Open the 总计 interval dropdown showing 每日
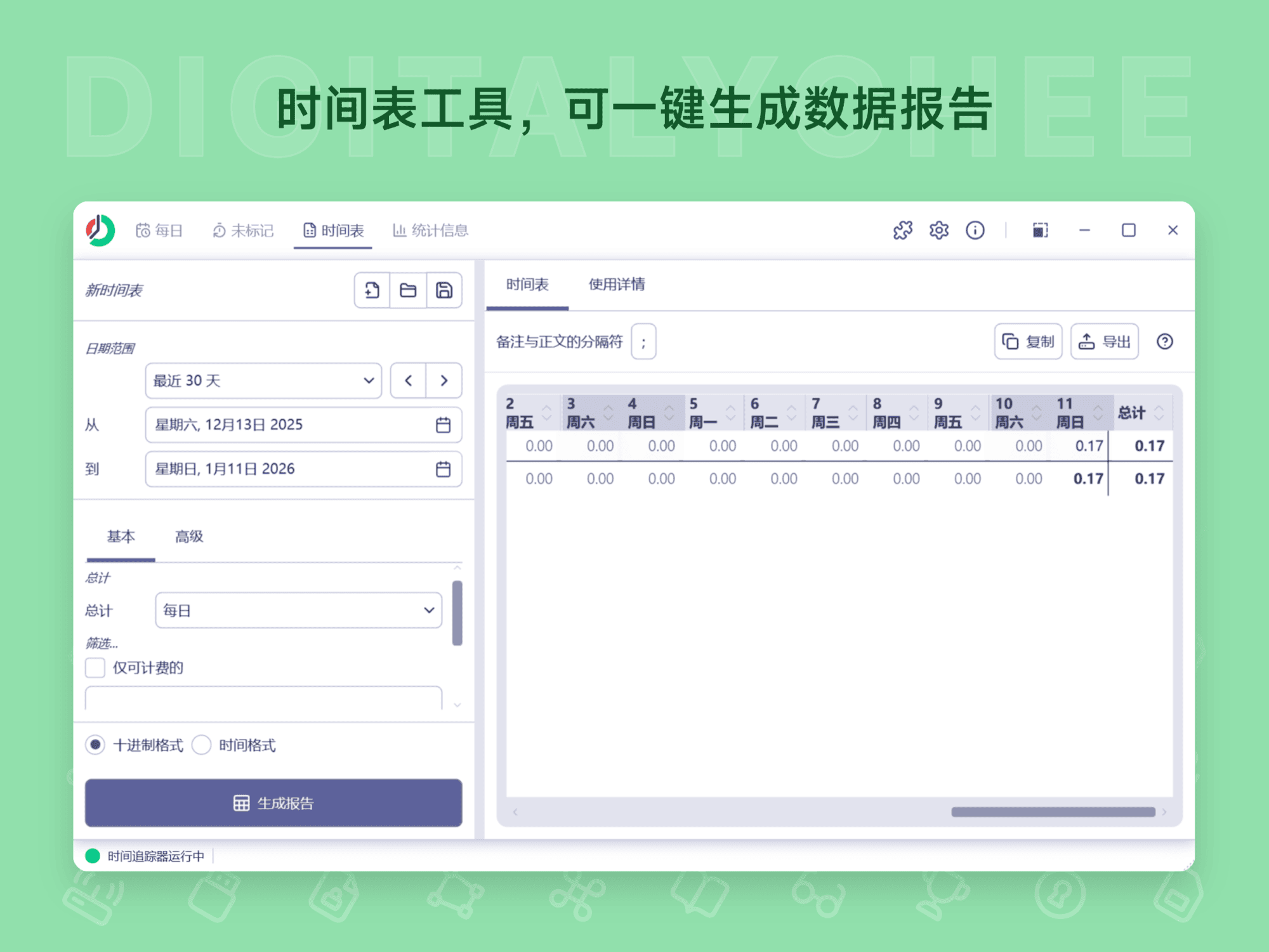The image size is (1269, 952). click(x=298, y=610)
